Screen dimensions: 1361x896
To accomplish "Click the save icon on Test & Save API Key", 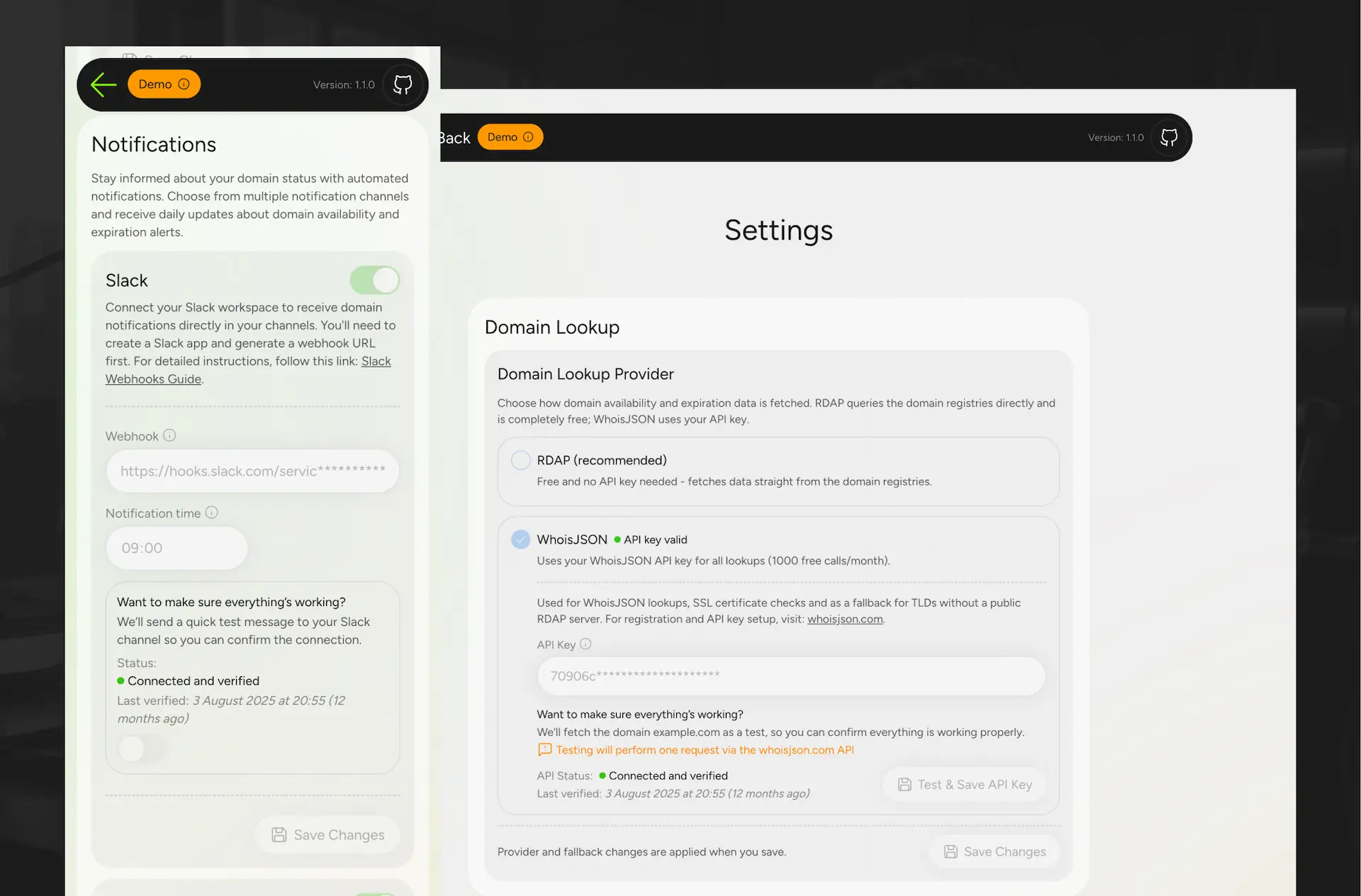I will [904, 785].
